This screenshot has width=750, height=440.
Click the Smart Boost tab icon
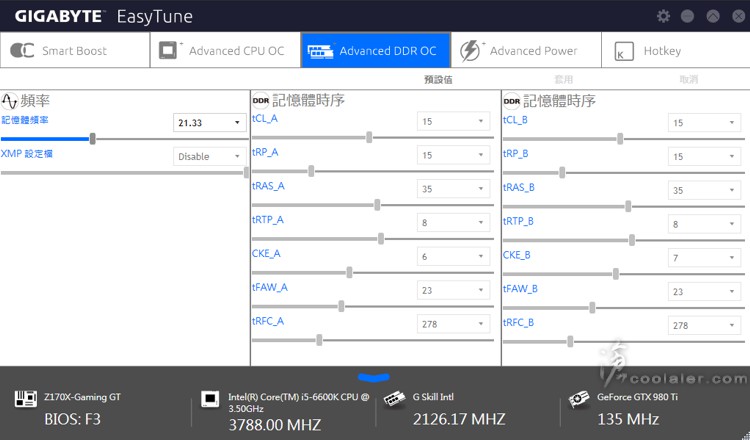(x=22, y=50)
